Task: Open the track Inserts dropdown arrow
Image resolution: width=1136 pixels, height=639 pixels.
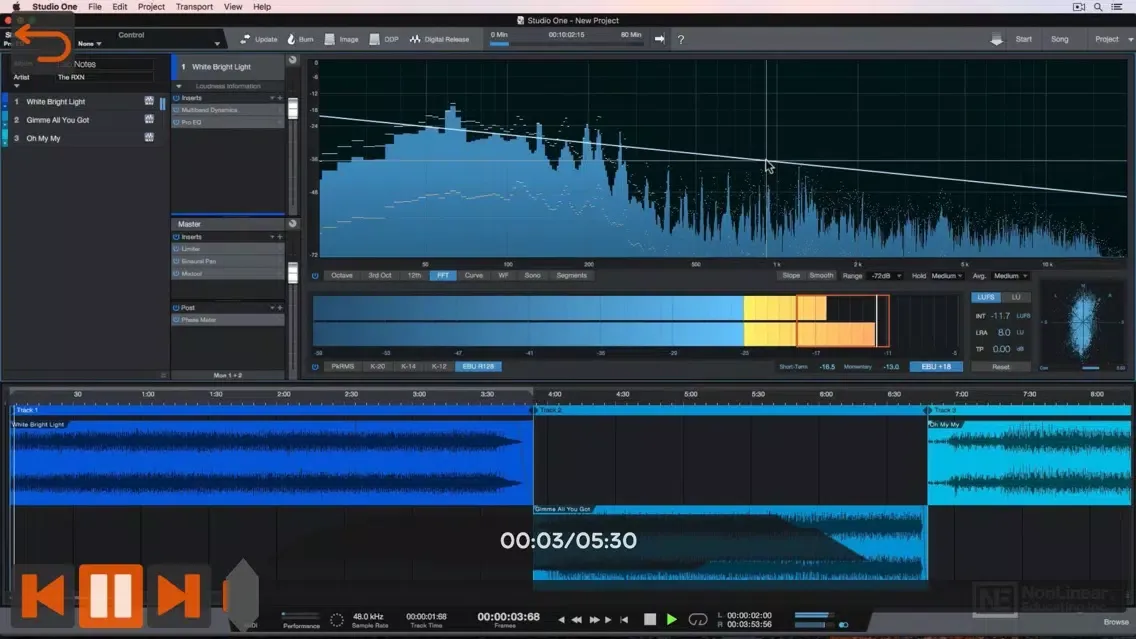Action: click(x=272, y=98)
